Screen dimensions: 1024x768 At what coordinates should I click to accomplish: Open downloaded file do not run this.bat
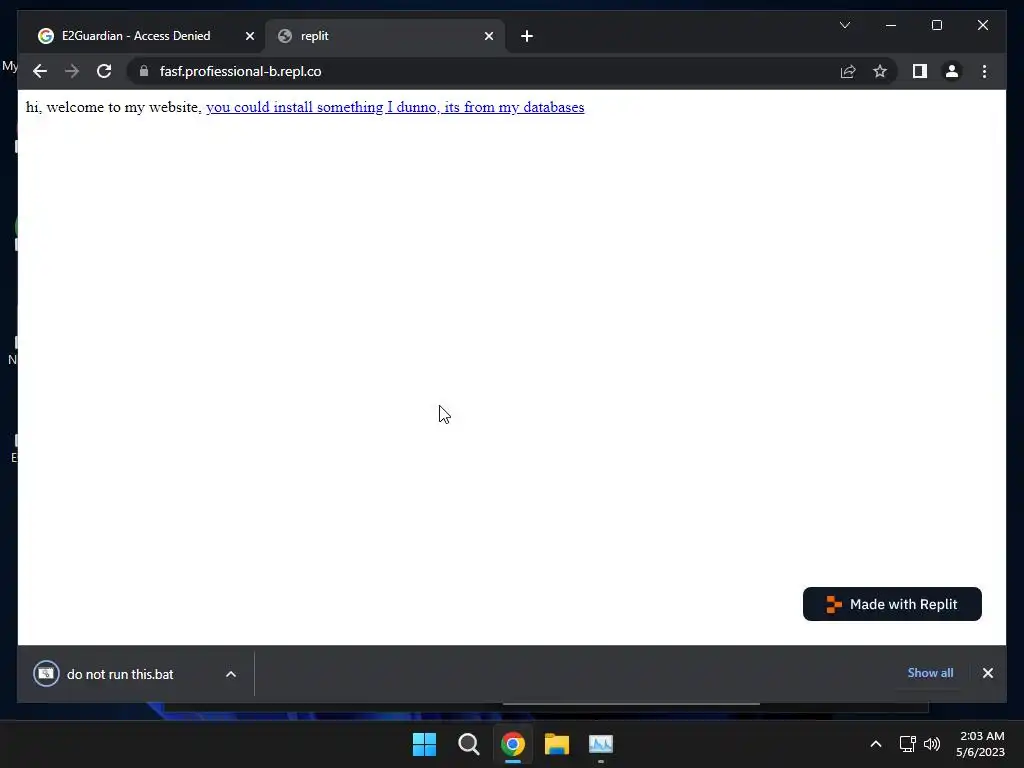click(121, 674)
